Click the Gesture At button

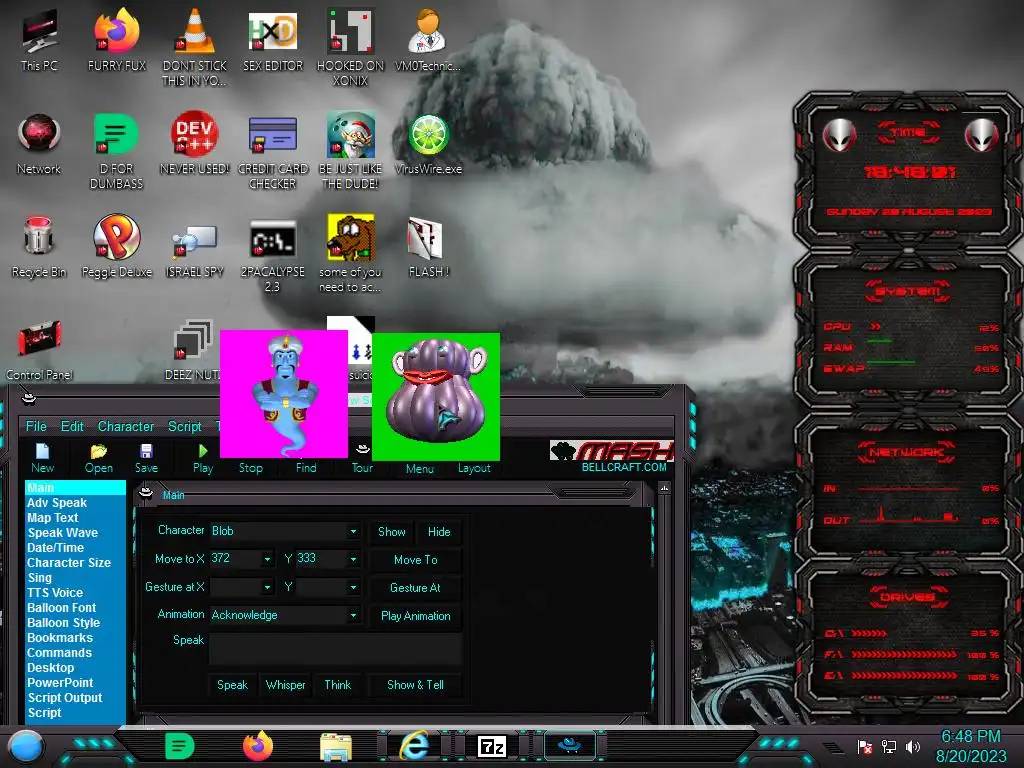(x=415, y=588)
